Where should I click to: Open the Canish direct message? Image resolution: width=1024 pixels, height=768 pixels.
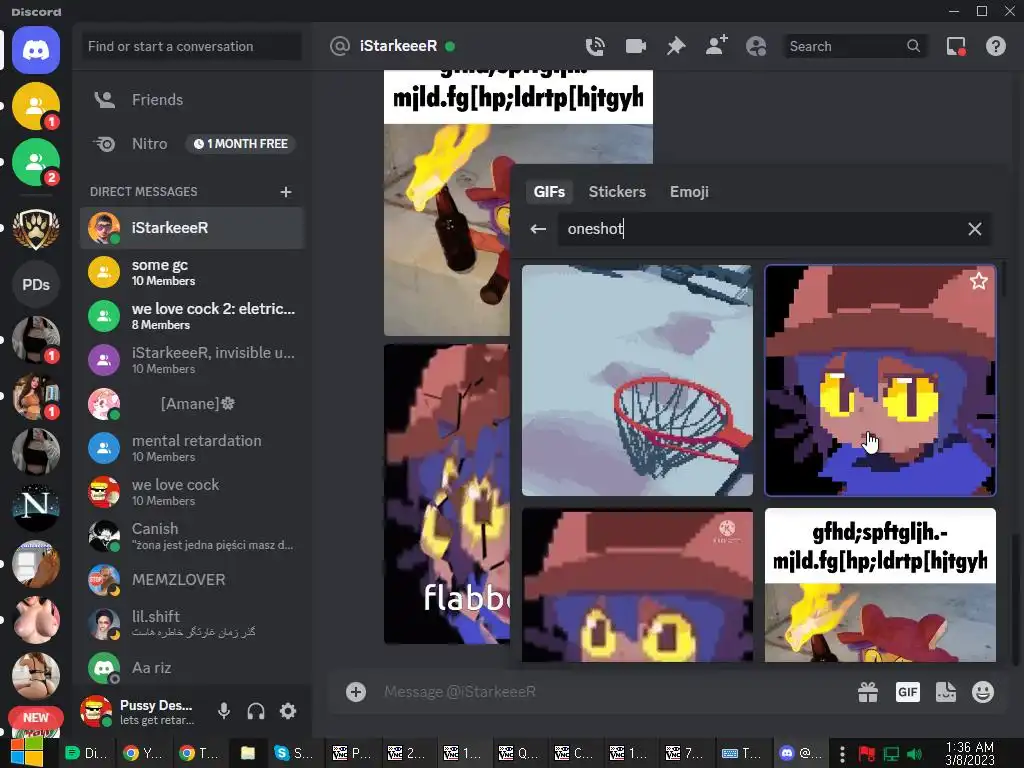pos(192,536)
